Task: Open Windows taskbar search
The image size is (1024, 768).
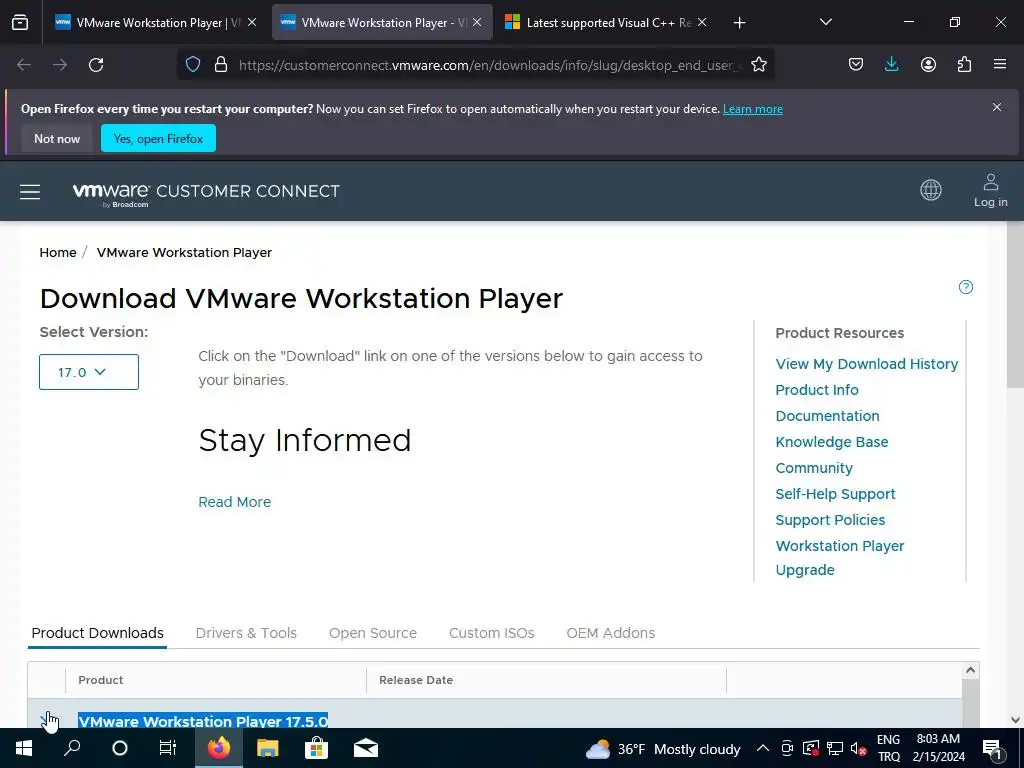Action: click(72, 748)
